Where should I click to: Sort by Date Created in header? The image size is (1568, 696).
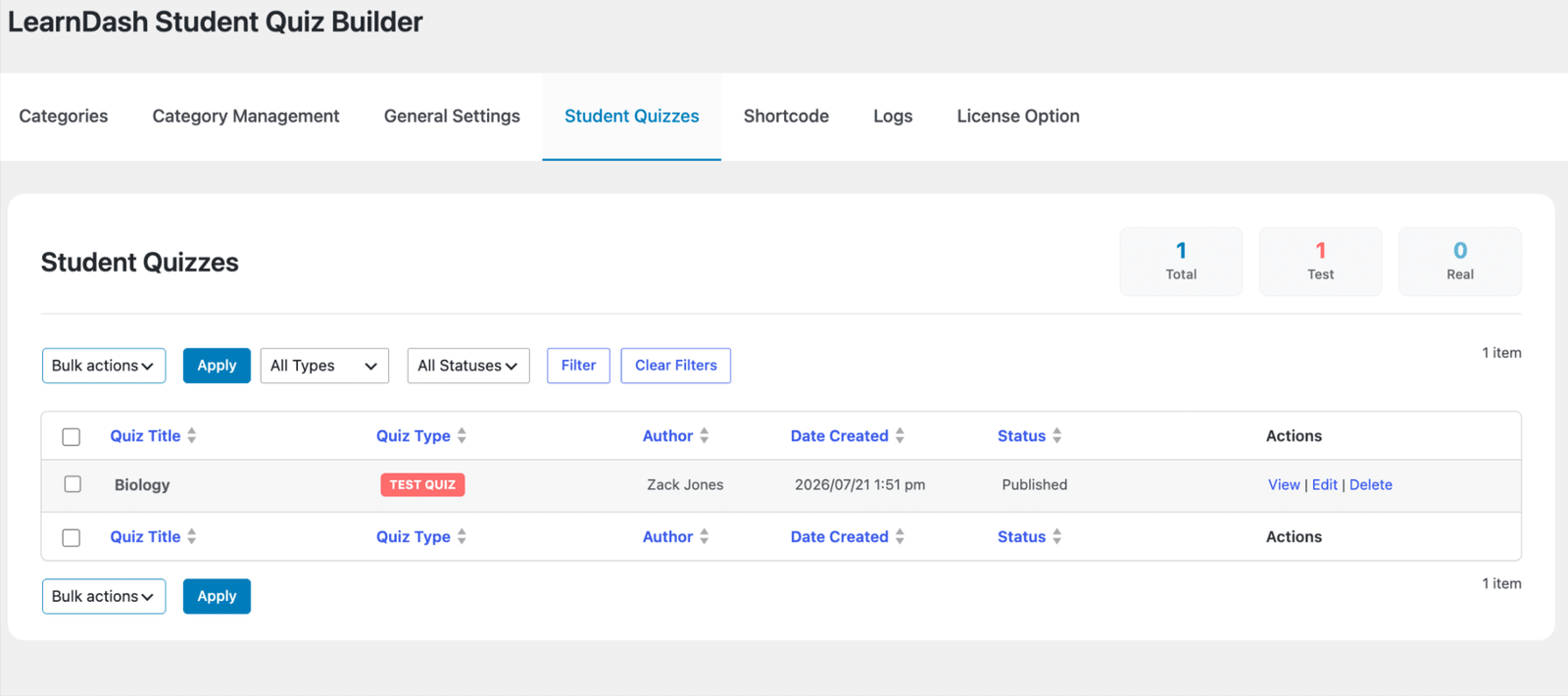click(840, 436)
